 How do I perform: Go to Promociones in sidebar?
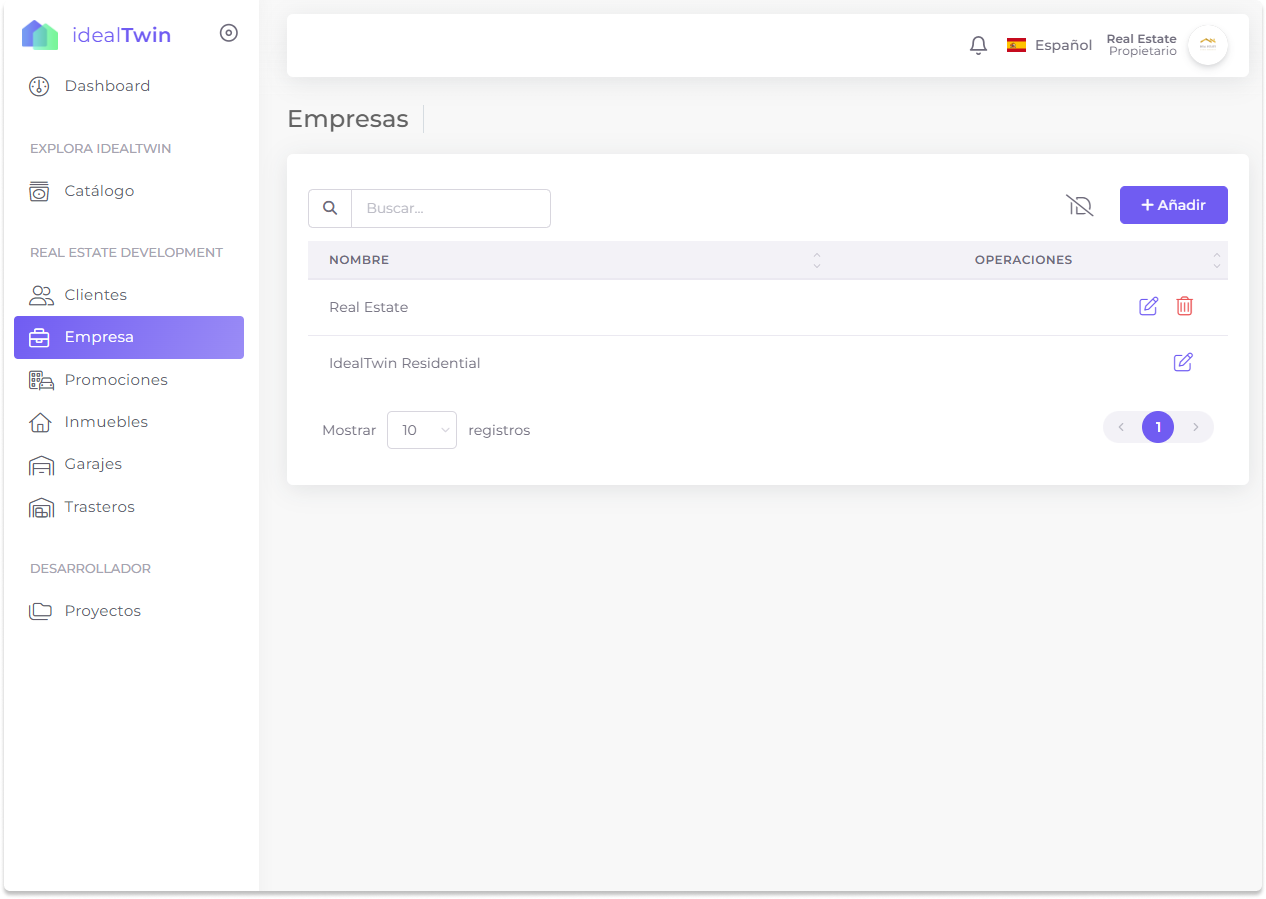click(x=116, y=380)
